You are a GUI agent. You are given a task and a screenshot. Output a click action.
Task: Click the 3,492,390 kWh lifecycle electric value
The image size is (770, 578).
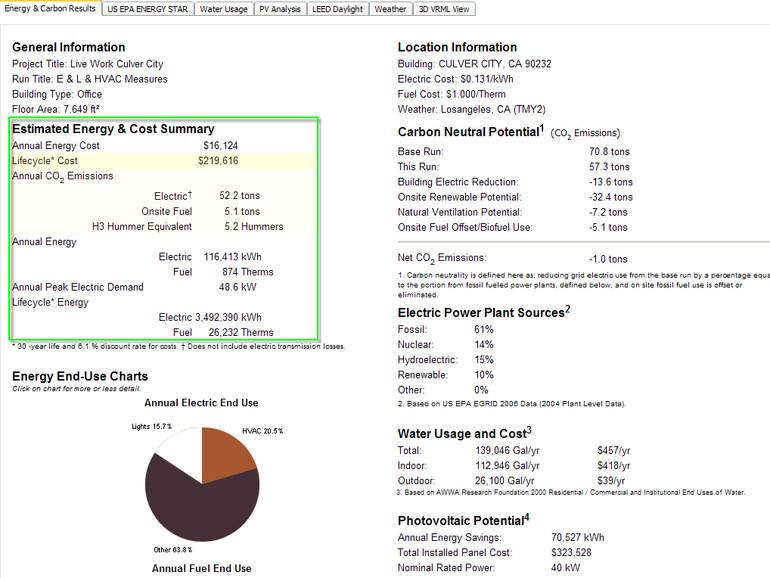pyautogui.click(x=228, y=317)
